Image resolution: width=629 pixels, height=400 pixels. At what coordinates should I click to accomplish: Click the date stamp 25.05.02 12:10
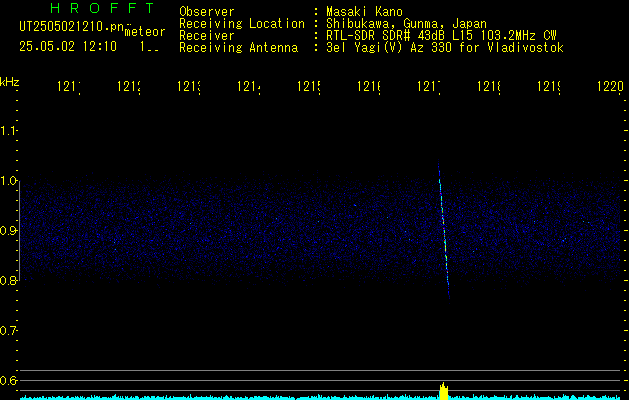(68, 47)
